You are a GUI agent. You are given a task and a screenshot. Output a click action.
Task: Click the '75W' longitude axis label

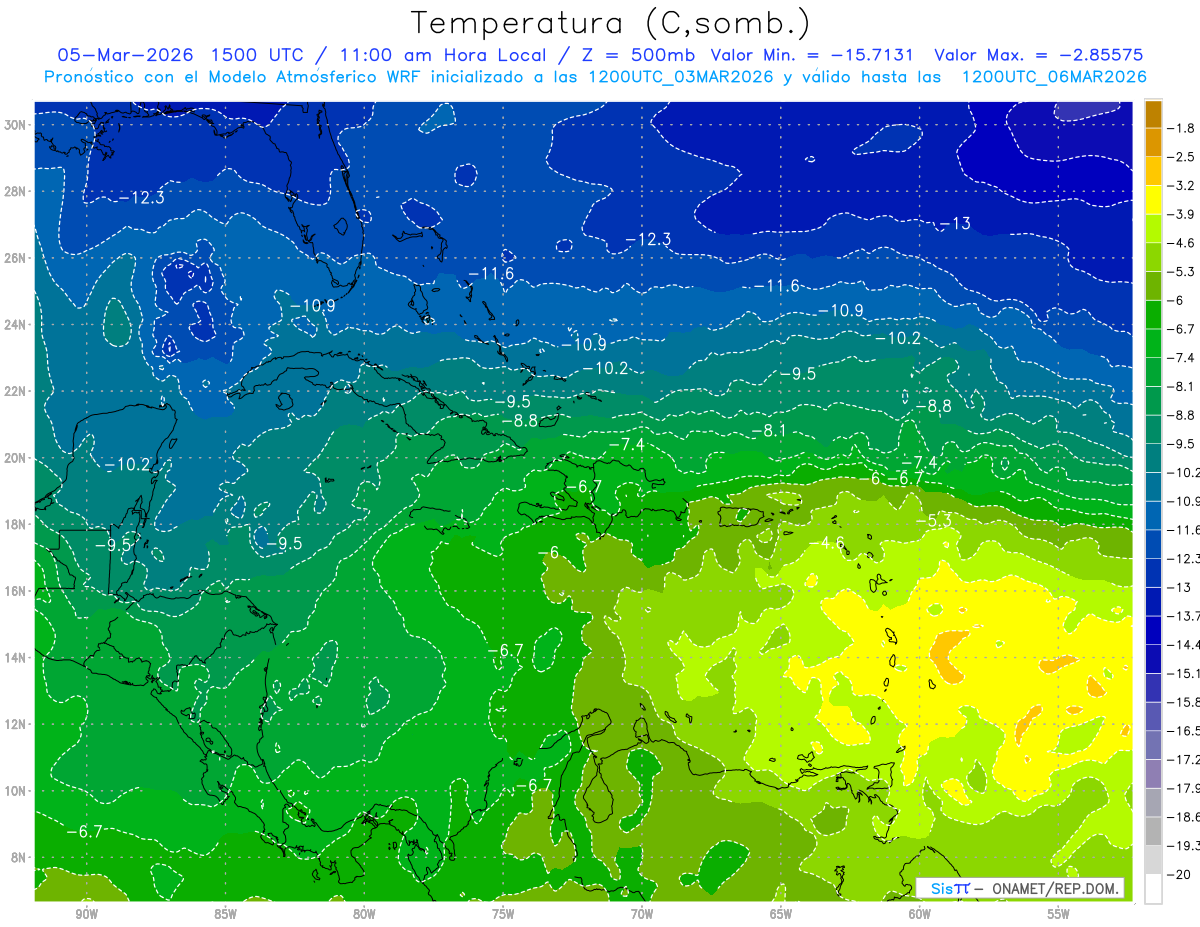tap(503, 914)
